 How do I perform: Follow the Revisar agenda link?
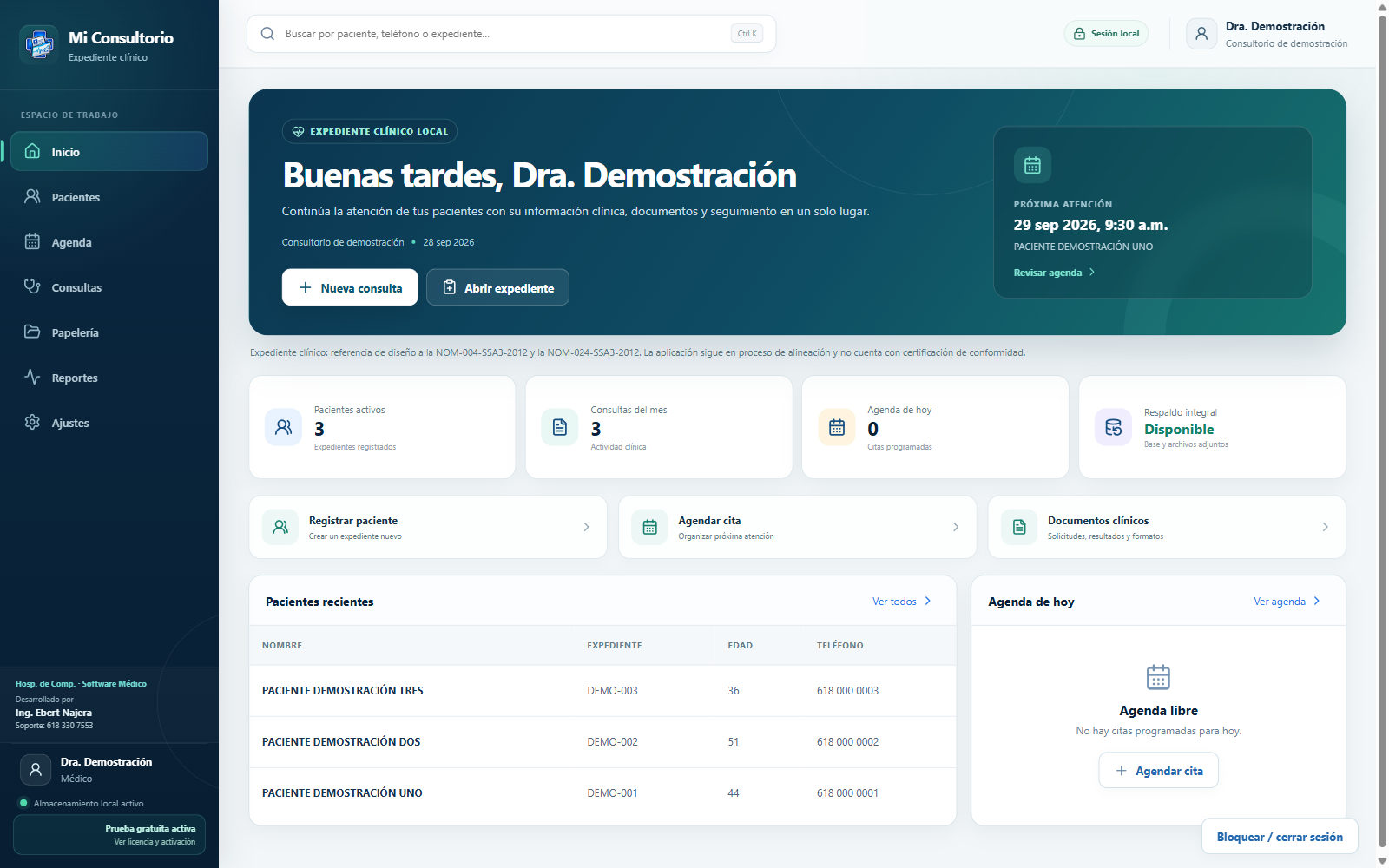[1054, 273]
